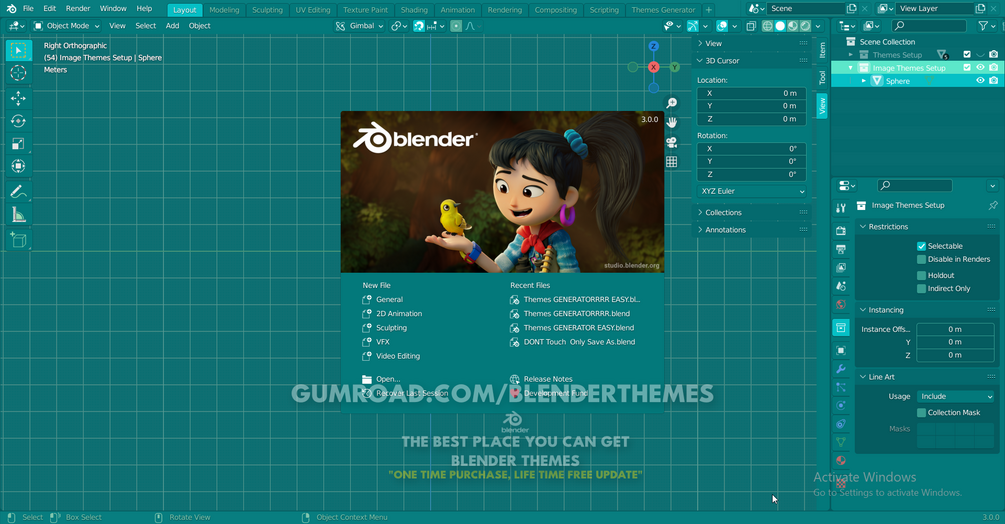Screen dimensions: 1005x524
Task: Select the Select Box tool
Action: pyautogui.click(x=19, y=51)
